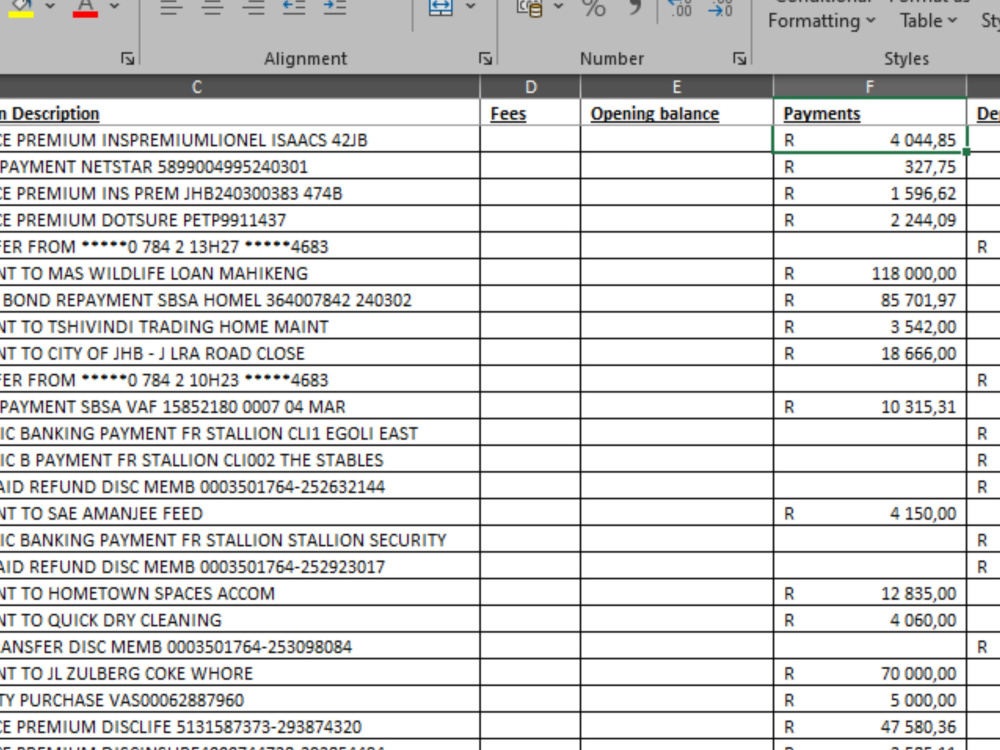Viewport: 1000px width, 750px height.
Task: Click the Description header cell
Action: point(239,114)
